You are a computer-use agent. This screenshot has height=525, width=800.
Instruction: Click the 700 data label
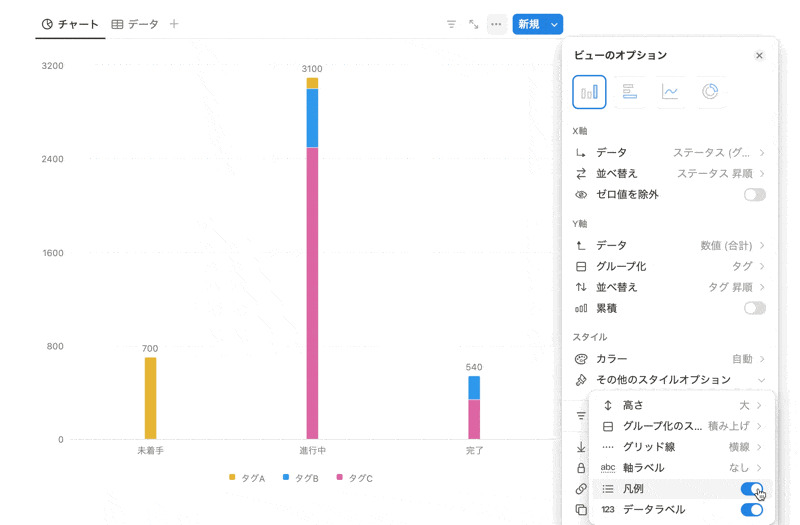point(150,348)
